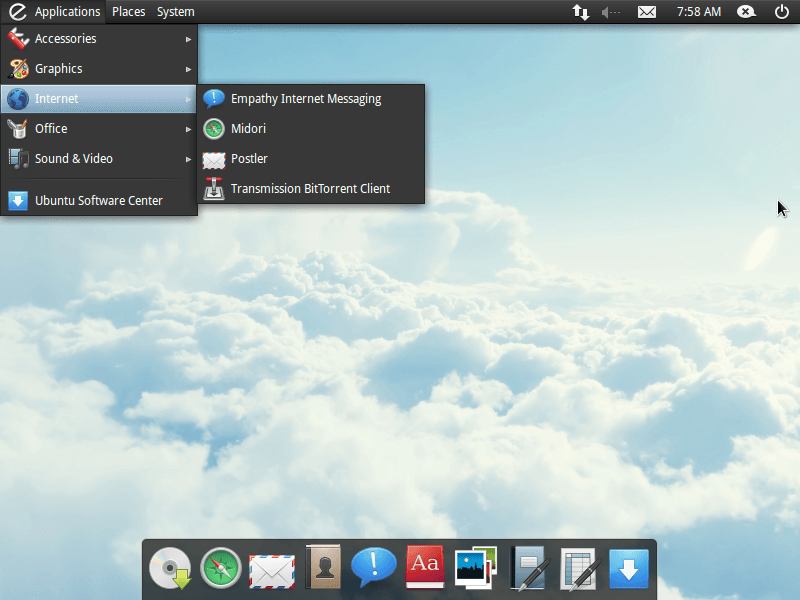Launch Transmission BitTorrent Client

click(311, 189)
